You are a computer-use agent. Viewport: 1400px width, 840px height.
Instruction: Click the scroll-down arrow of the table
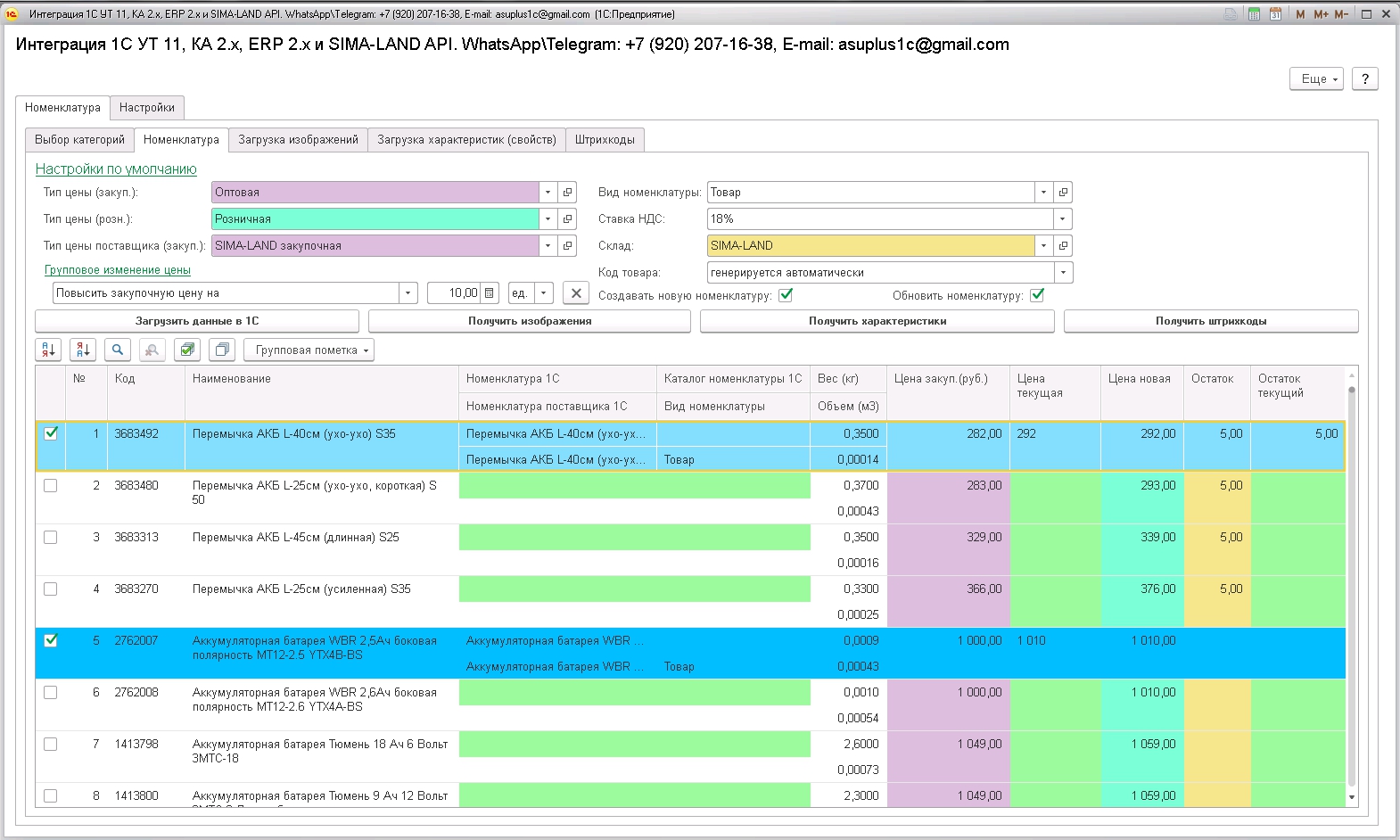(x=1352, y=797)
